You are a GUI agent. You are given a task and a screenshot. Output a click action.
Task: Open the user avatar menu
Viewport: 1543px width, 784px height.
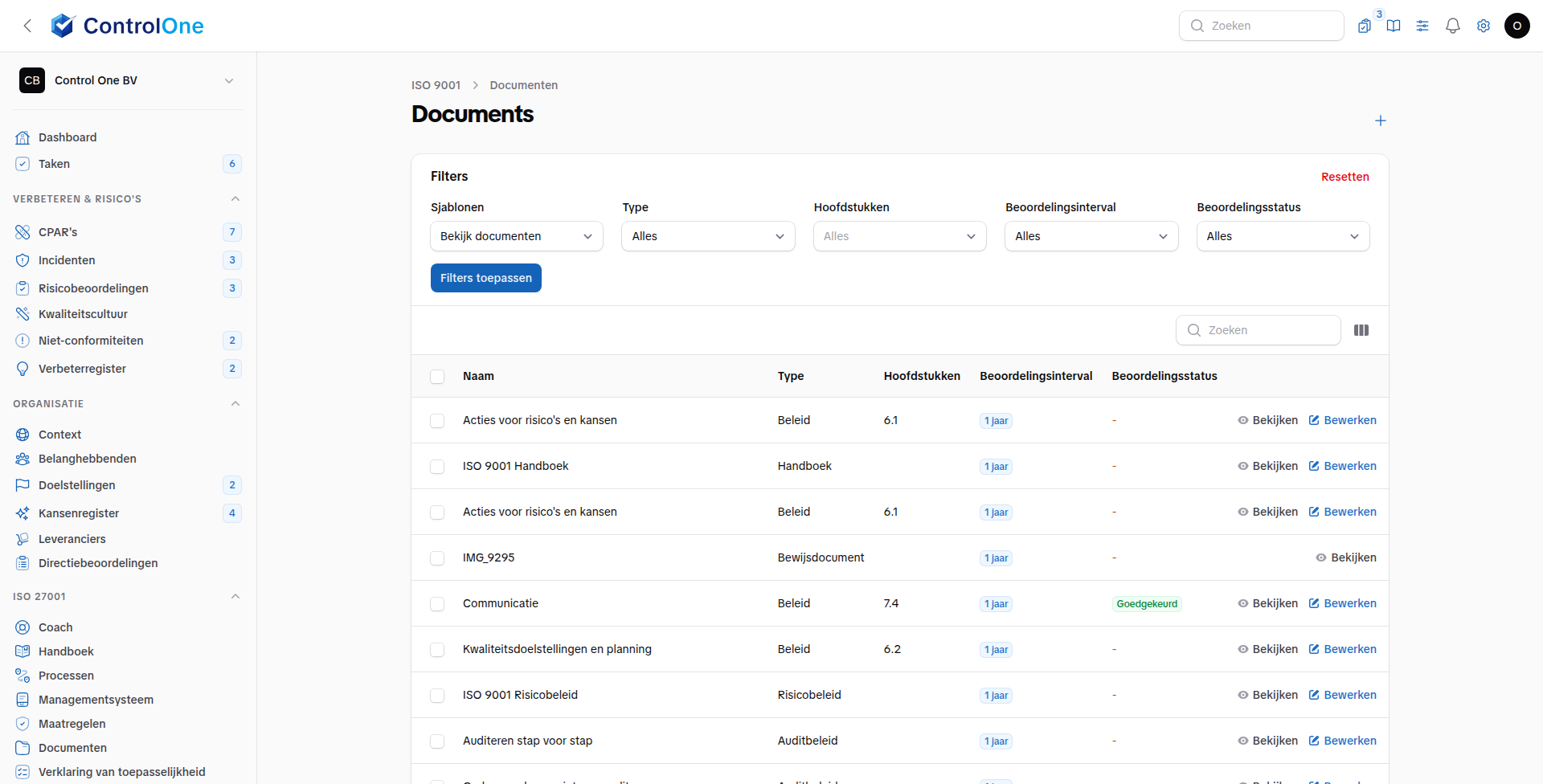click(x=1517, y=26)
